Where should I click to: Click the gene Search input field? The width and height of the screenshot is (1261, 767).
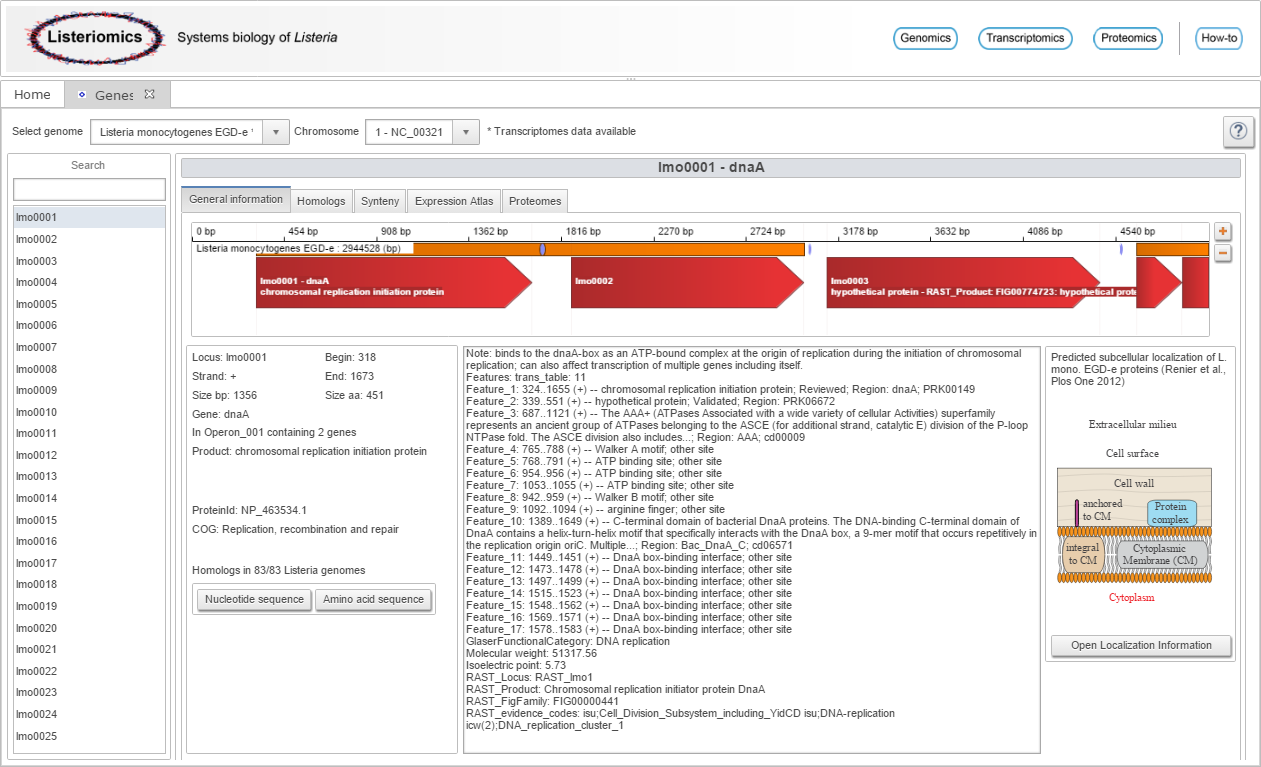(x=89, y=189)
